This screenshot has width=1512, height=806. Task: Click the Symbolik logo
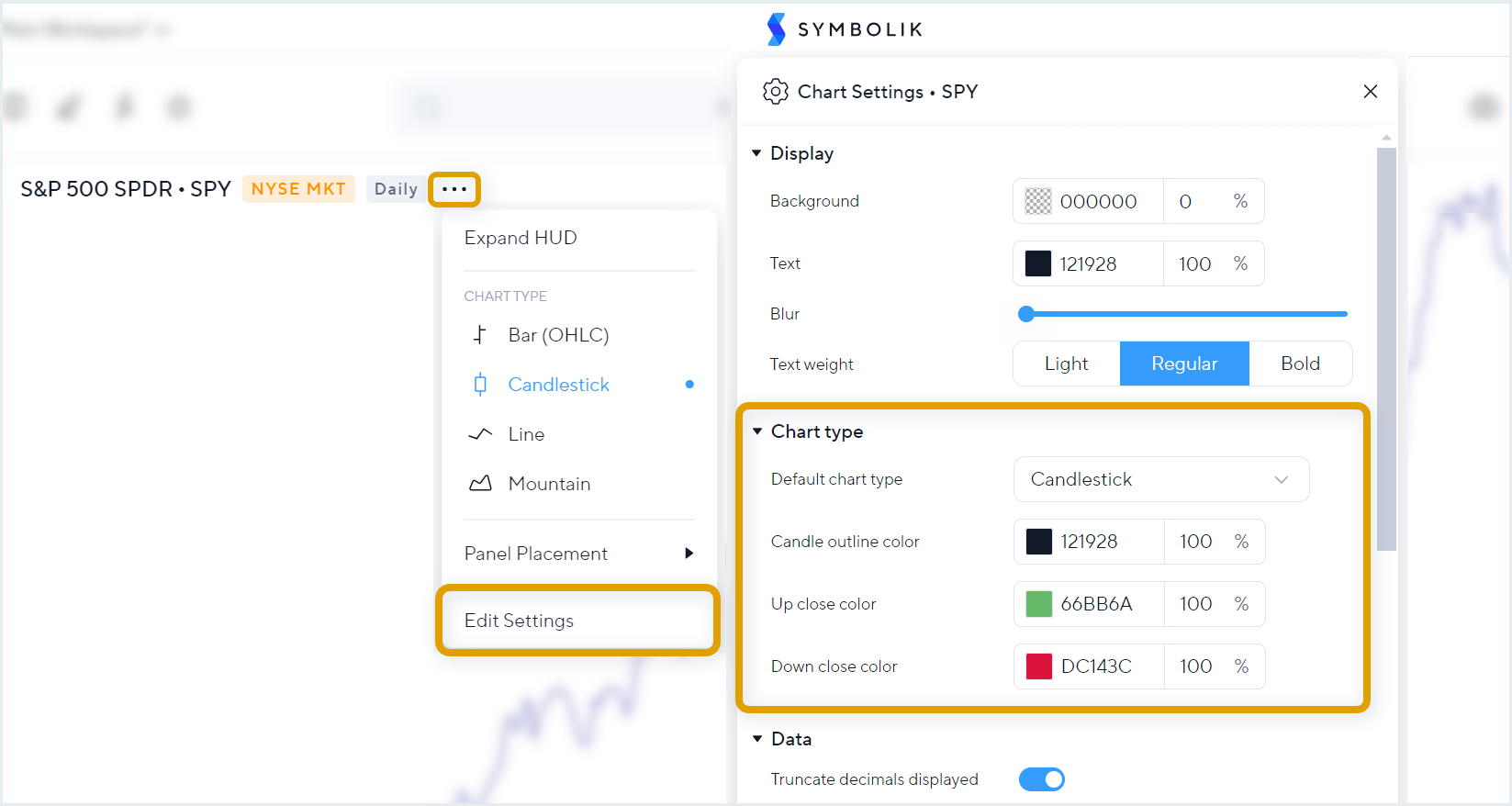[845, 29]
